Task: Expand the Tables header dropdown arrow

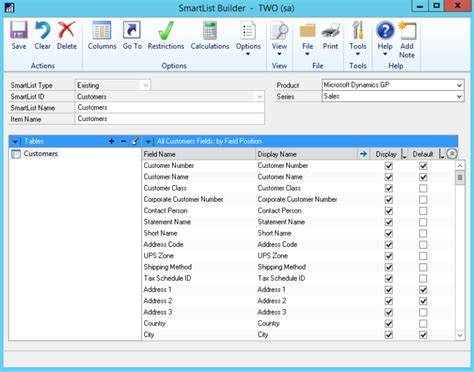Action: click(x=15, y=141)
